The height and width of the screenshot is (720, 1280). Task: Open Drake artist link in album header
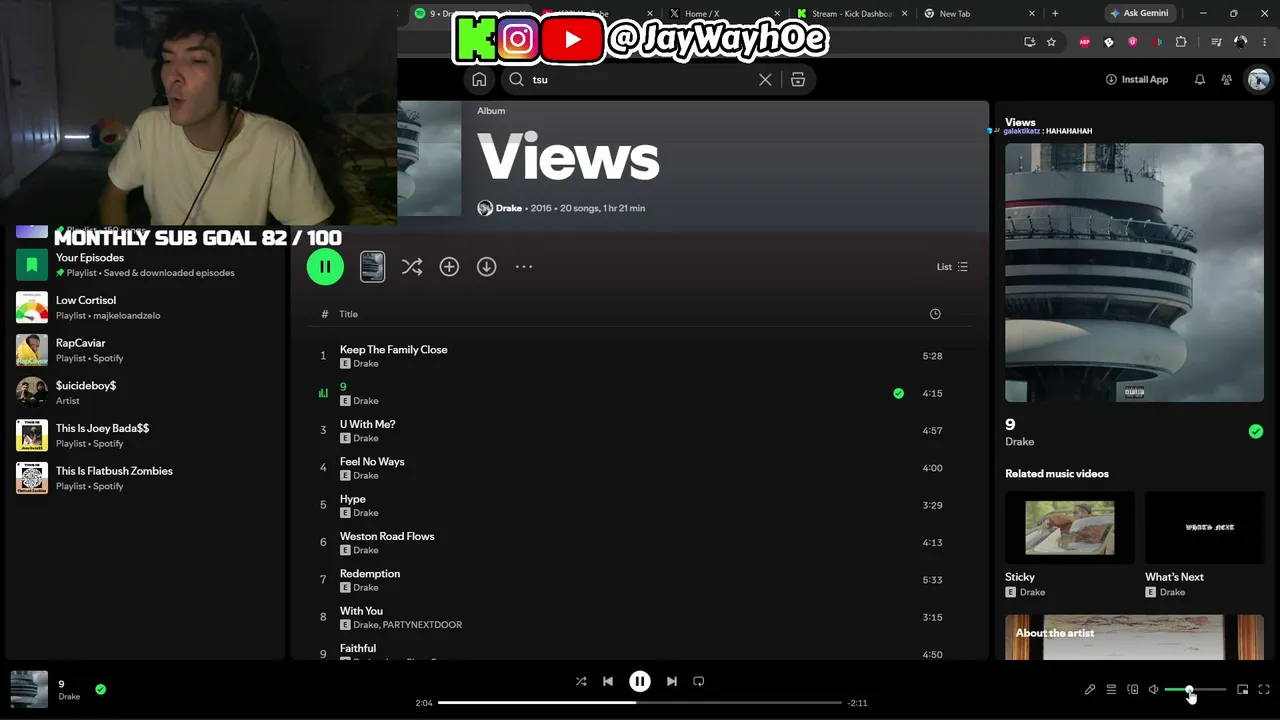[x=509, y=208]
